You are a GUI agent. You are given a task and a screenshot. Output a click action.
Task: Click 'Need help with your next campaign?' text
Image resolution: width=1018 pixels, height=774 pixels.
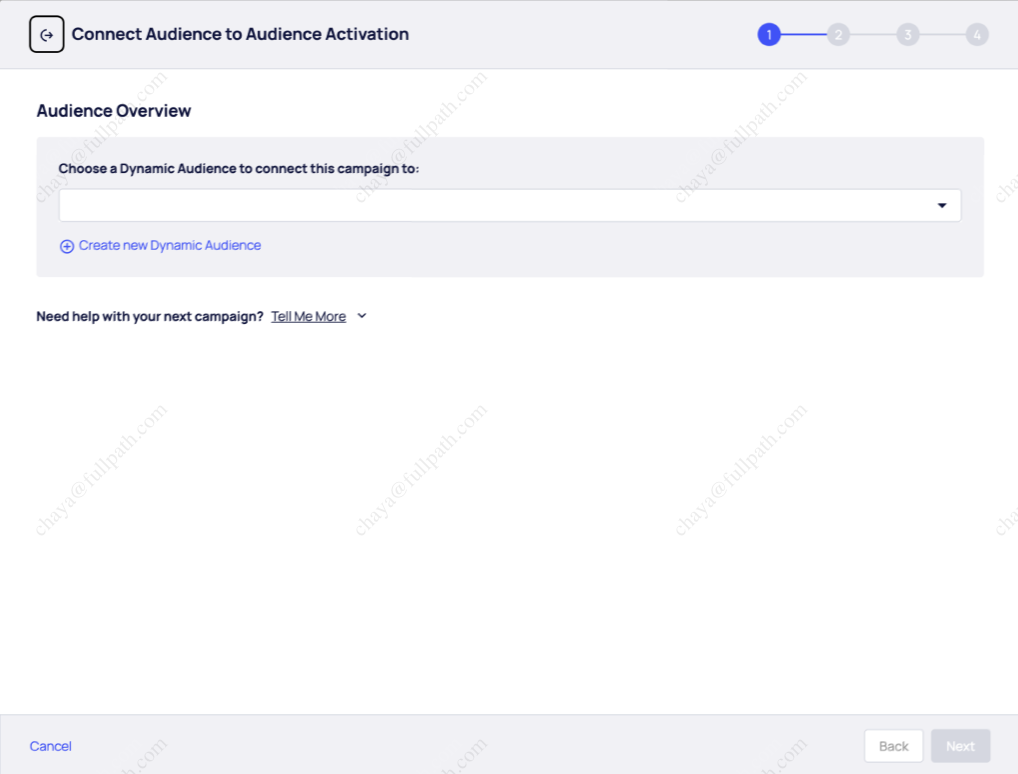[150, 316]
